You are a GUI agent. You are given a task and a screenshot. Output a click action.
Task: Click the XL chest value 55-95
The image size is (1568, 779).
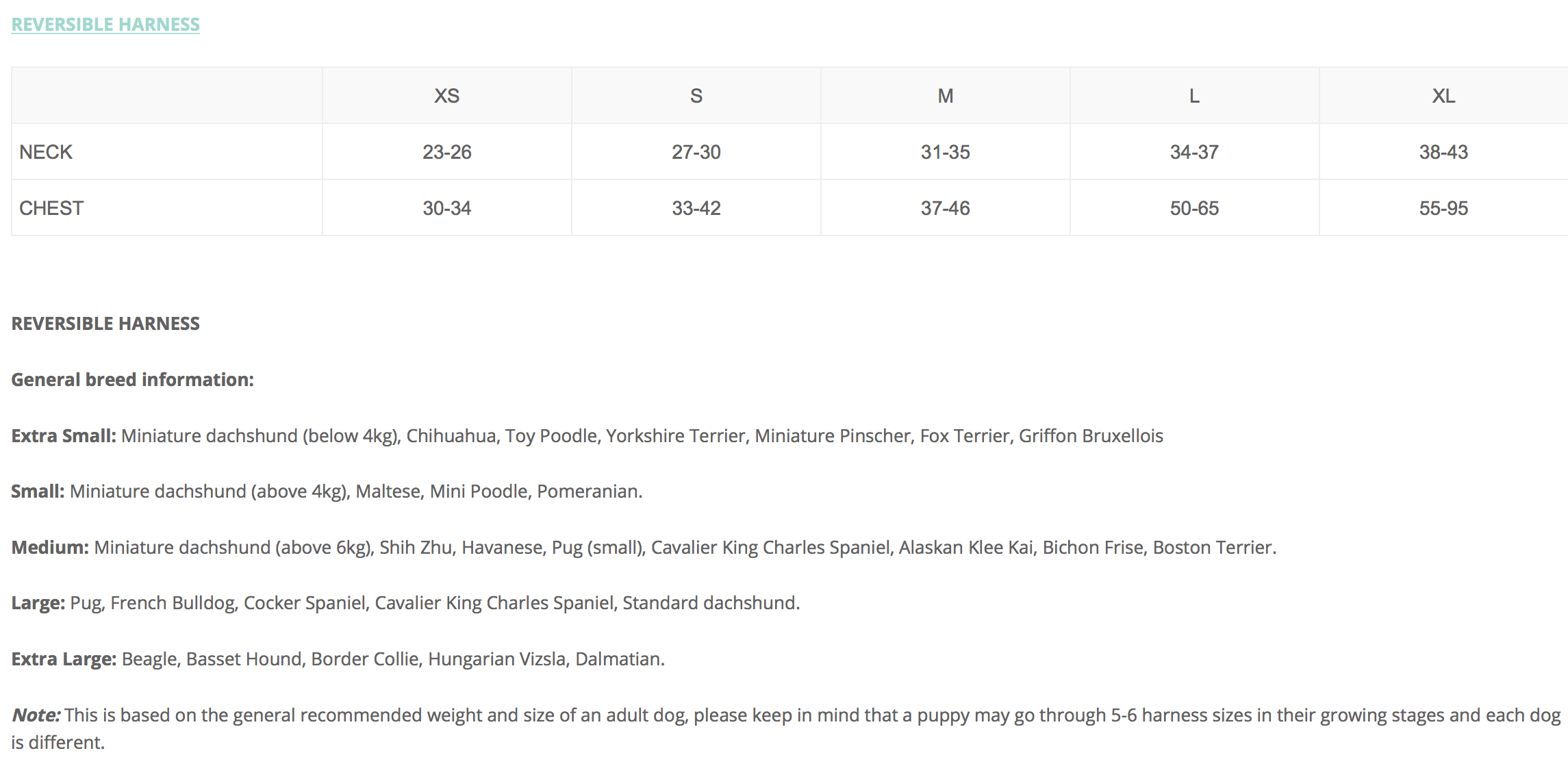pyautogui.click(x=1443, y=208)
